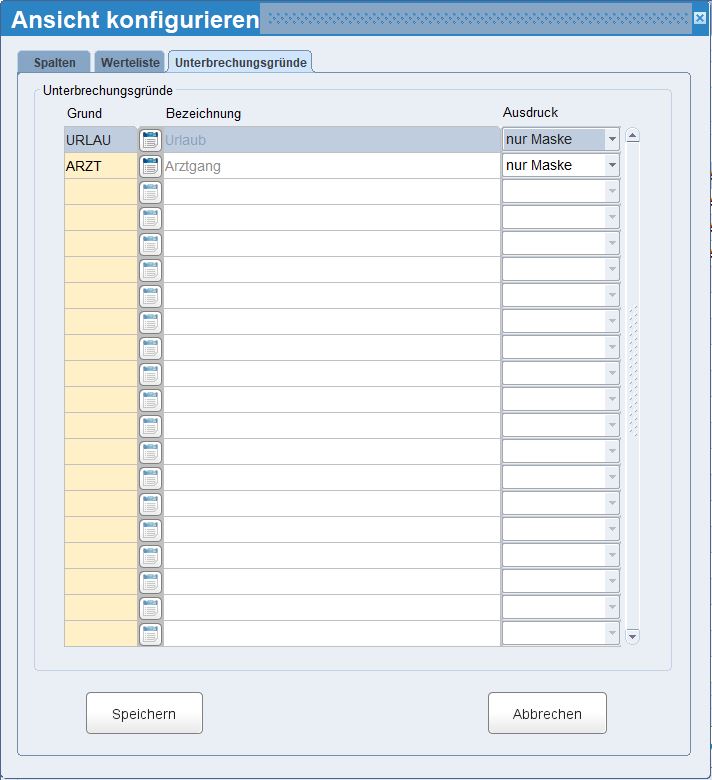This screenshot has height=780, width=712.
Task: Close the Ansicht konfigurieren dialog
Action: [699, 18]
